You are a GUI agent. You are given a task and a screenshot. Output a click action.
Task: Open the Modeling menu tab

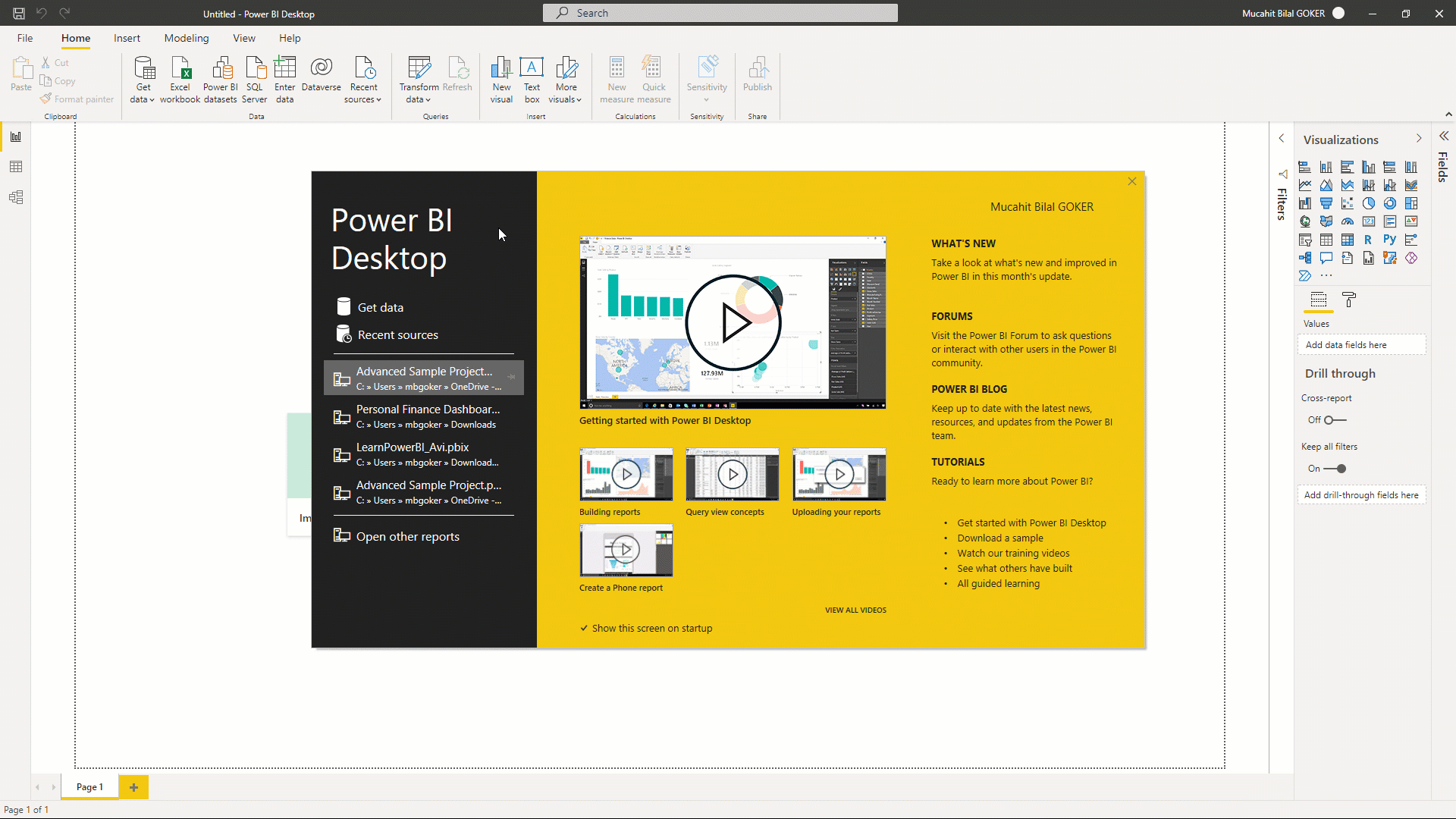tap(186, 38)
